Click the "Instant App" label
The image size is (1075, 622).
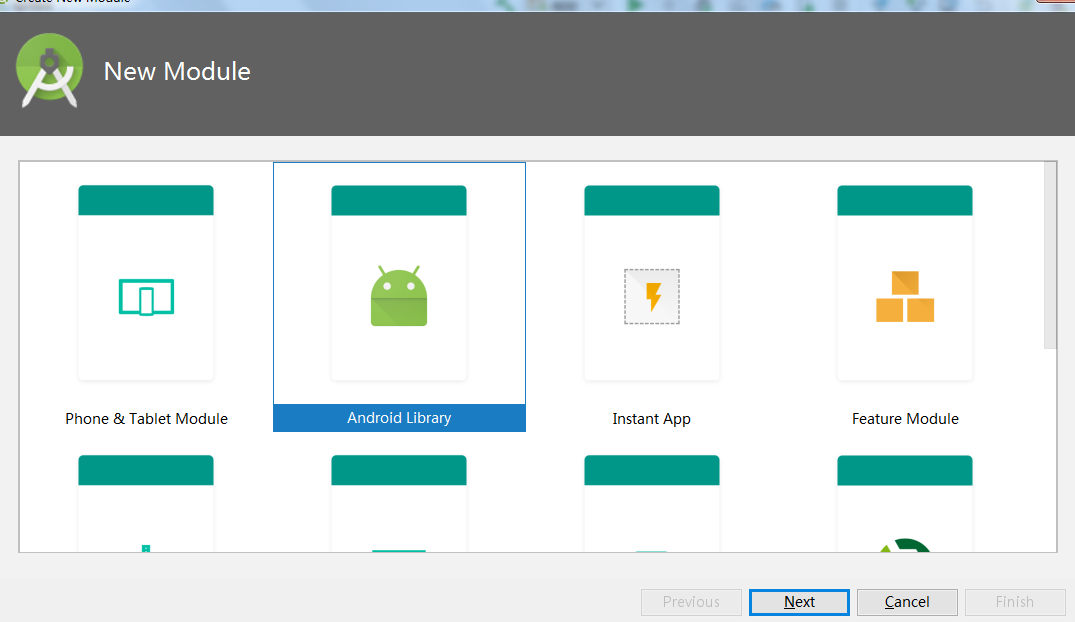651,419
